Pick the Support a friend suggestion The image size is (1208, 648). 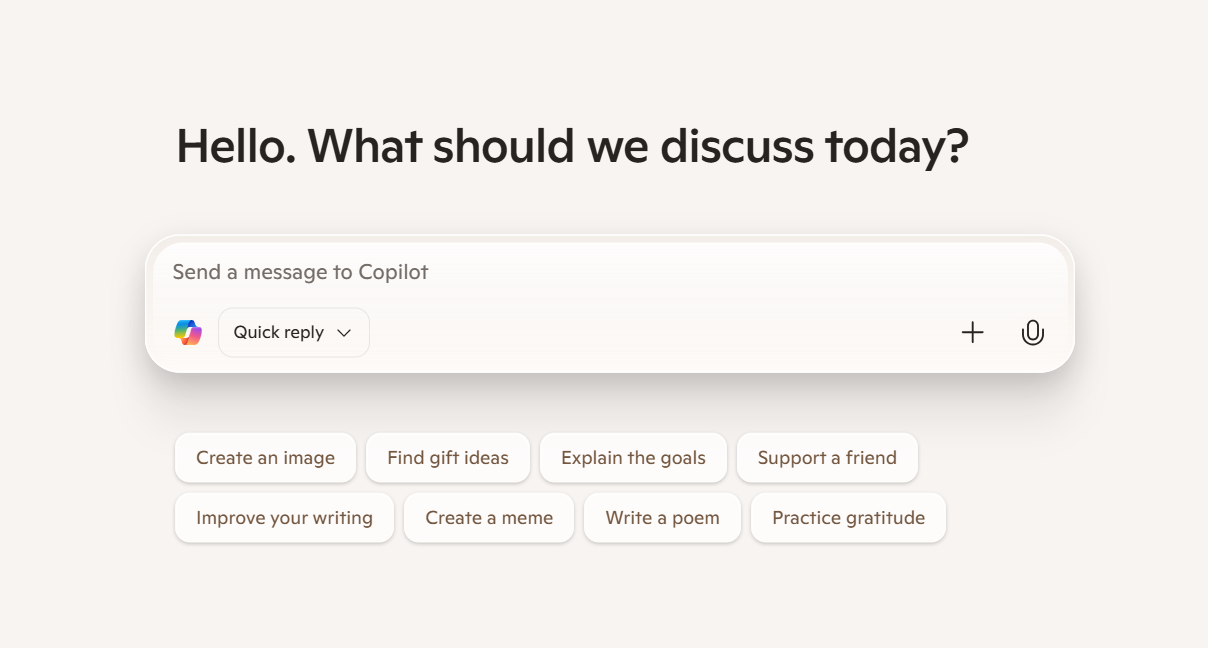(x=827, y=458)
